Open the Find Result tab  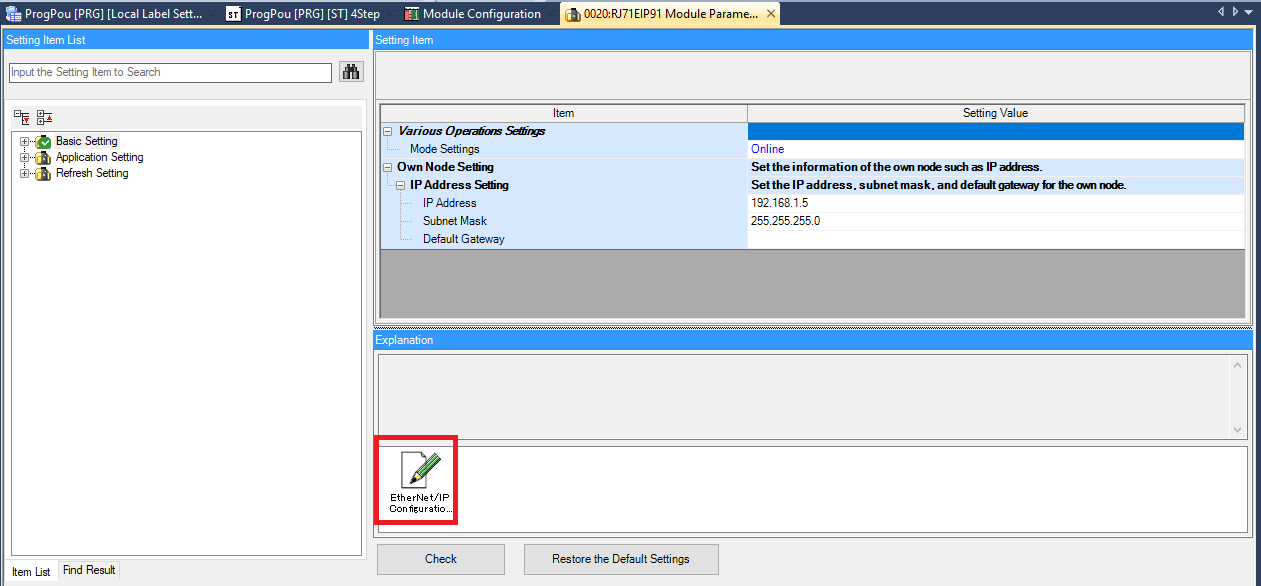[x=89, y=570]
